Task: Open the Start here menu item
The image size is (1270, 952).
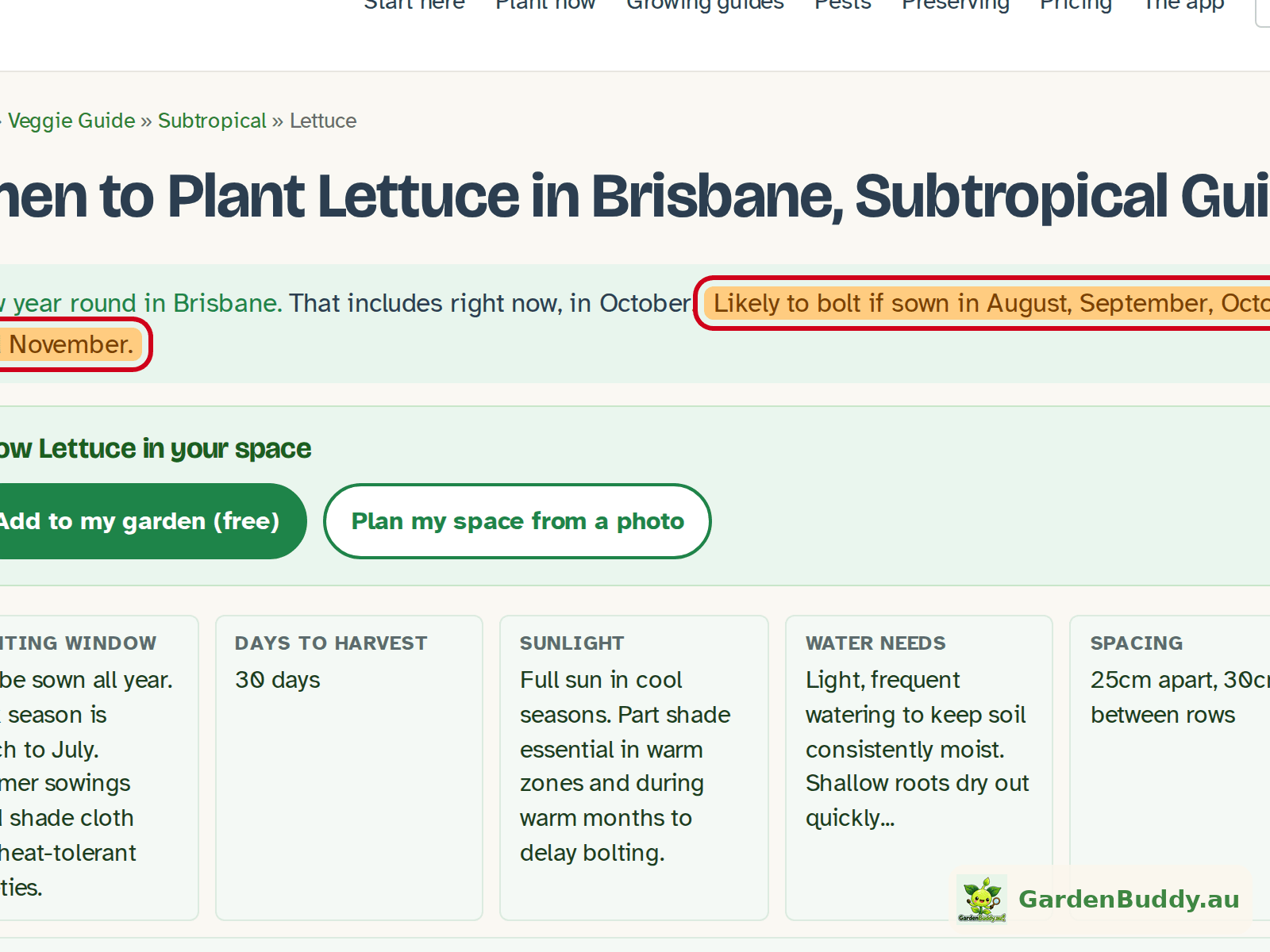Action: tap(414, 6)
